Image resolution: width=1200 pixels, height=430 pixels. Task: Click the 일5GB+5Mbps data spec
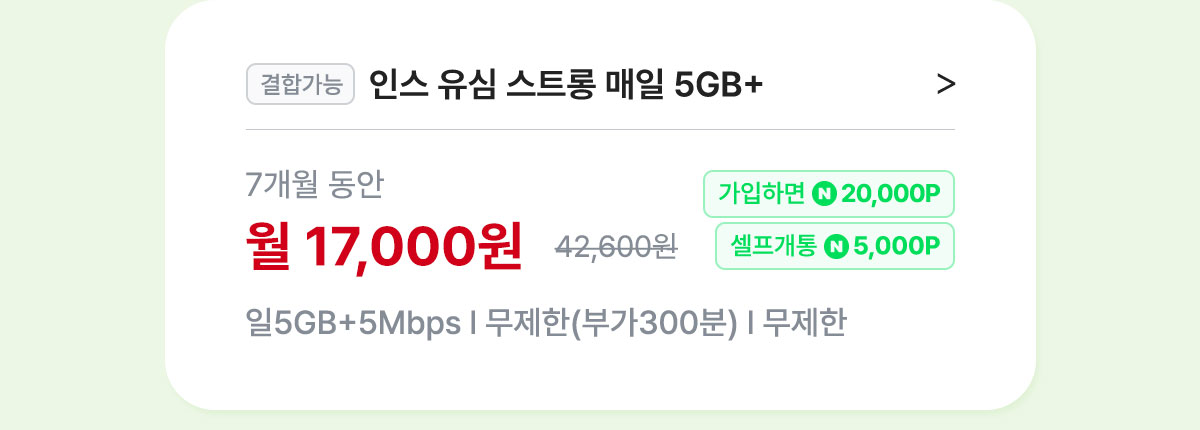353,324
